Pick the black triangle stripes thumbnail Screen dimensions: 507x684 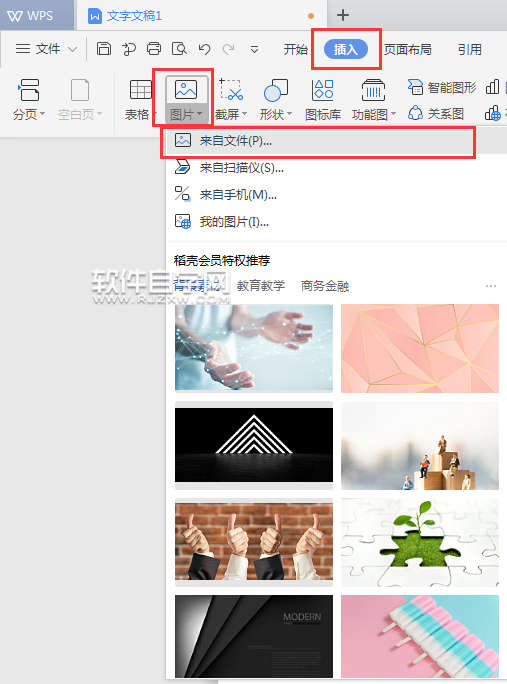254,445
